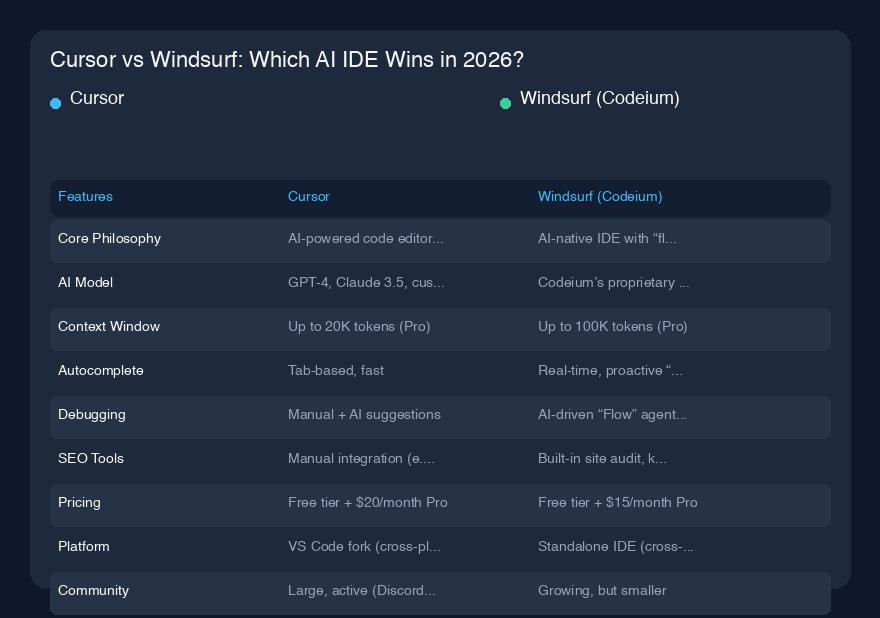Select the Pricing row label

point(79,502)
